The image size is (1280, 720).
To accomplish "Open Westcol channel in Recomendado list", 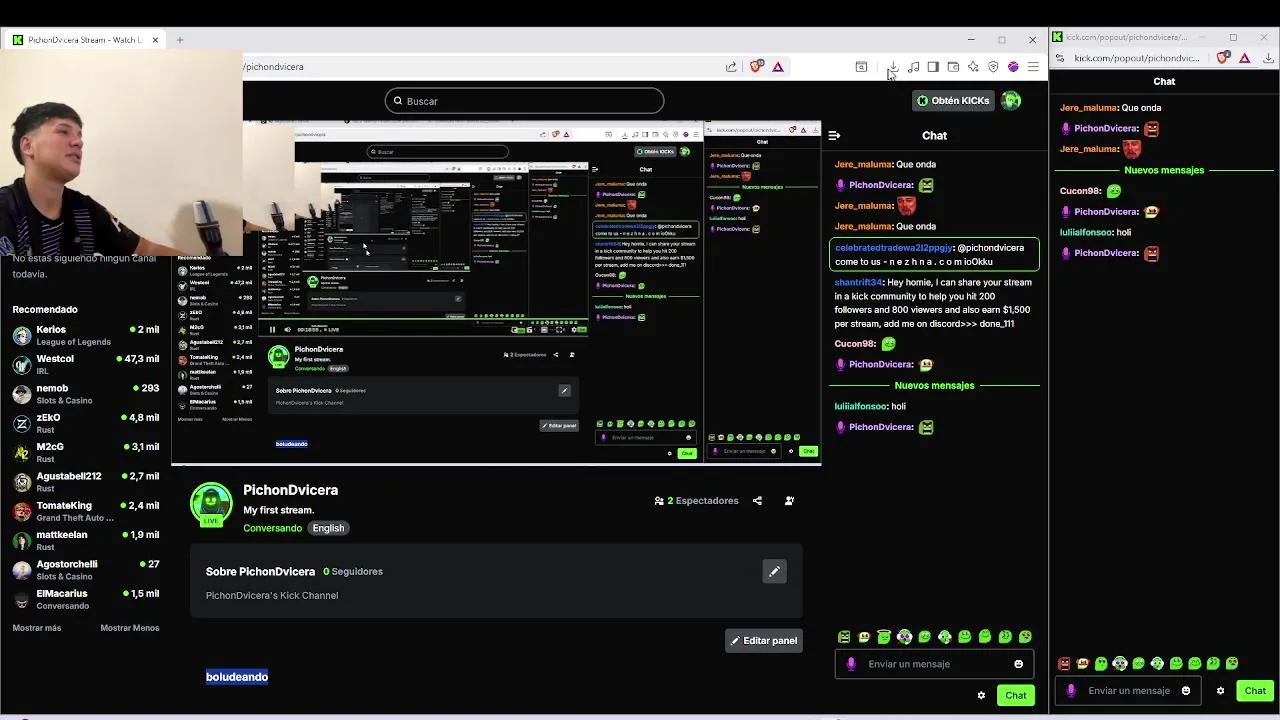I will [x=85, y=365].
